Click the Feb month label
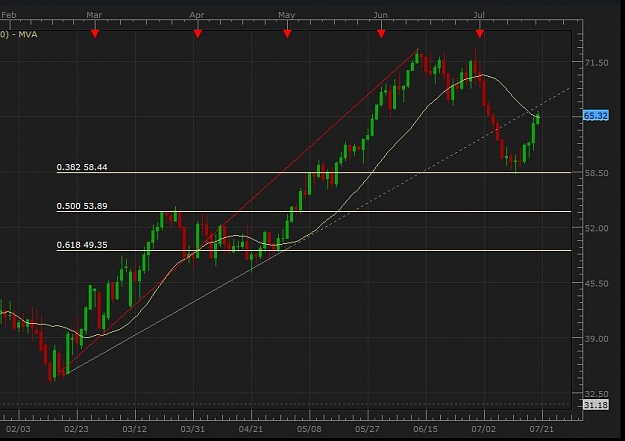 click(x=9, y=15)
